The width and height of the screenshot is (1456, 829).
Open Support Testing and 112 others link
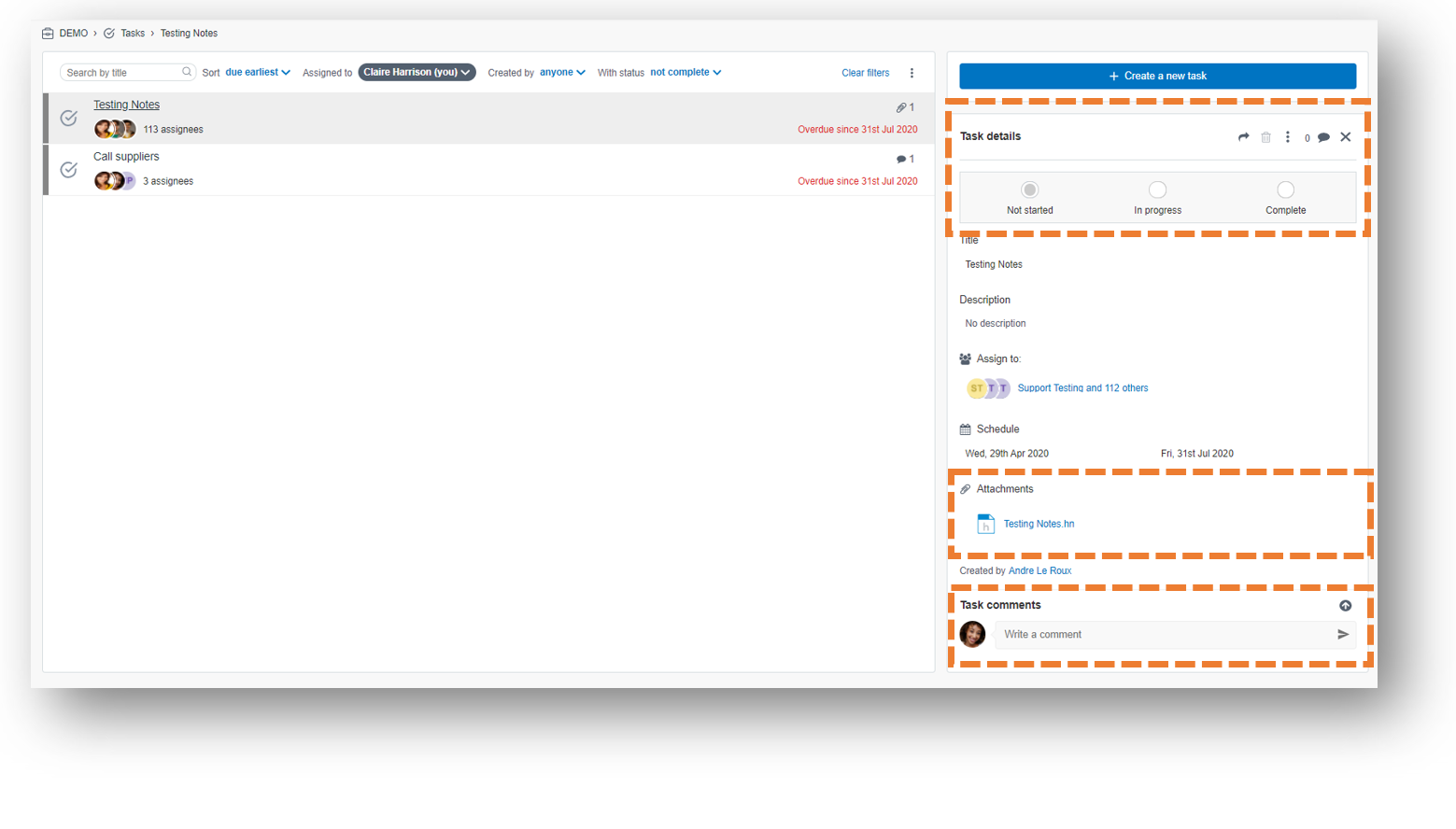[1082, 388]
